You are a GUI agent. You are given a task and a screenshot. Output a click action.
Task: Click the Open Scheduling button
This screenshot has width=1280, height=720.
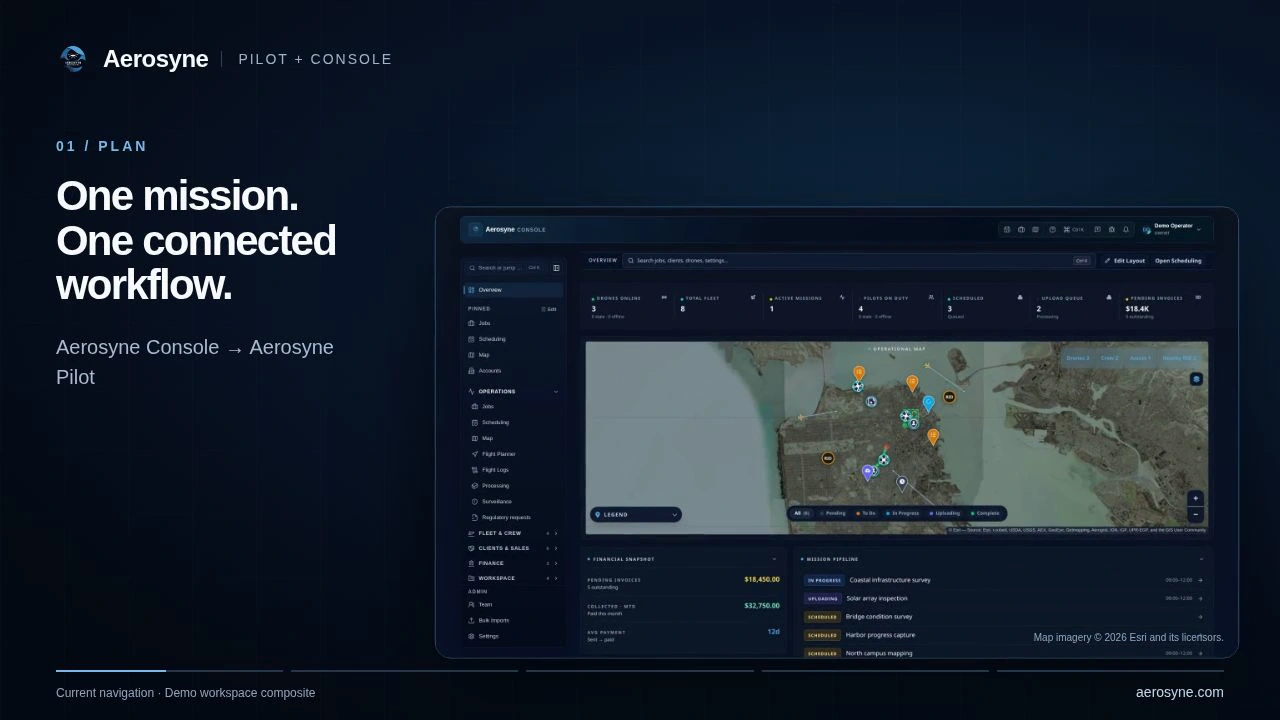[1178, 261]
